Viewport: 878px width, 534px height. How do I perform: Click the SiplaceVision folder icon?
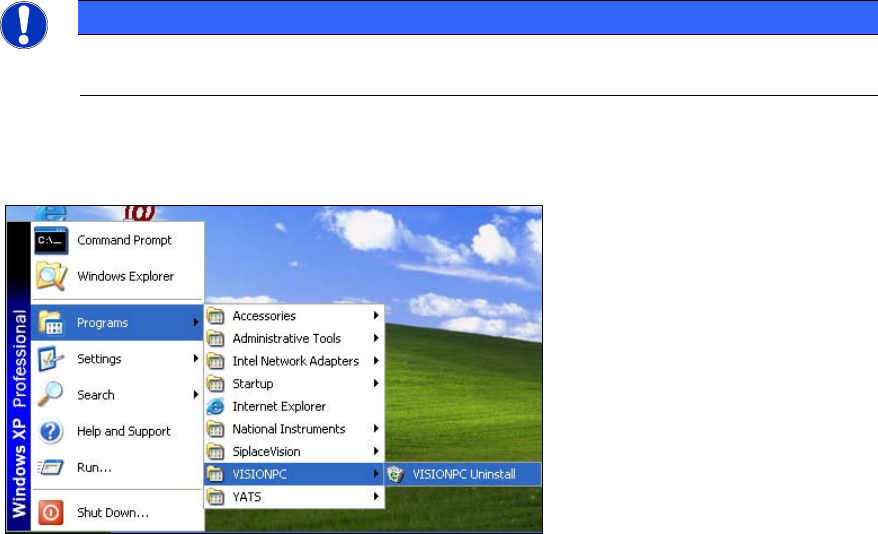(x=216, y=452)
